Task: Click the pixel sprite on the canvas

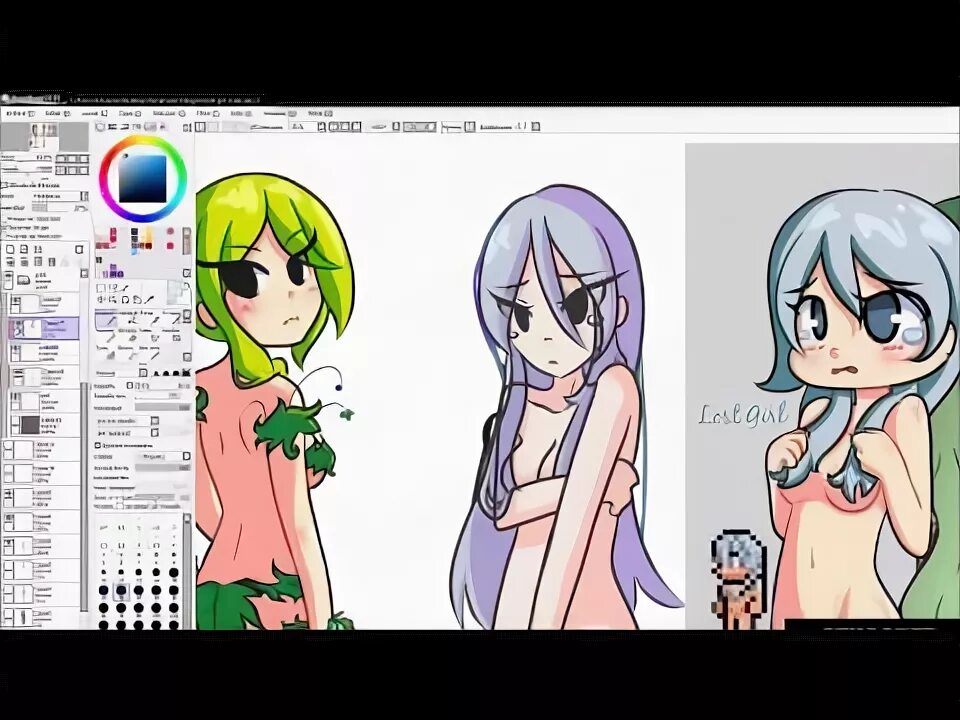Action: pyautogui.click(x=738, y=579)
